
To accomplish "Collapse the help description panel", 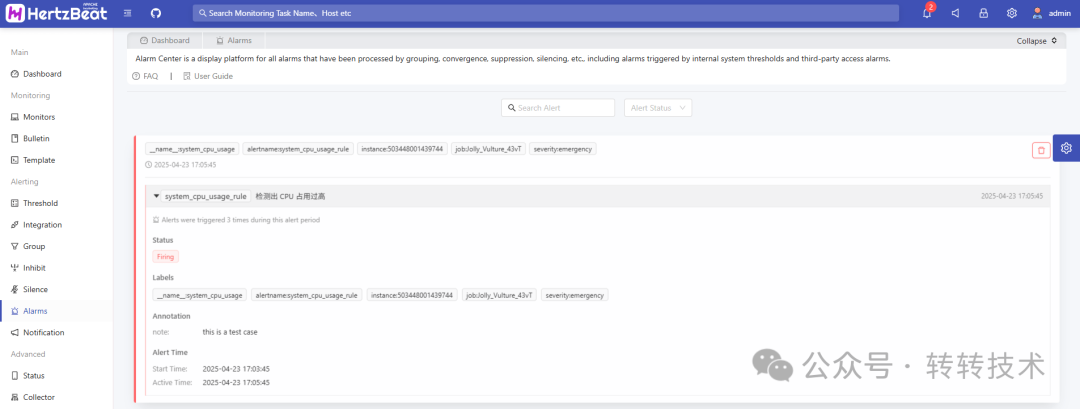I will 1037,41.
